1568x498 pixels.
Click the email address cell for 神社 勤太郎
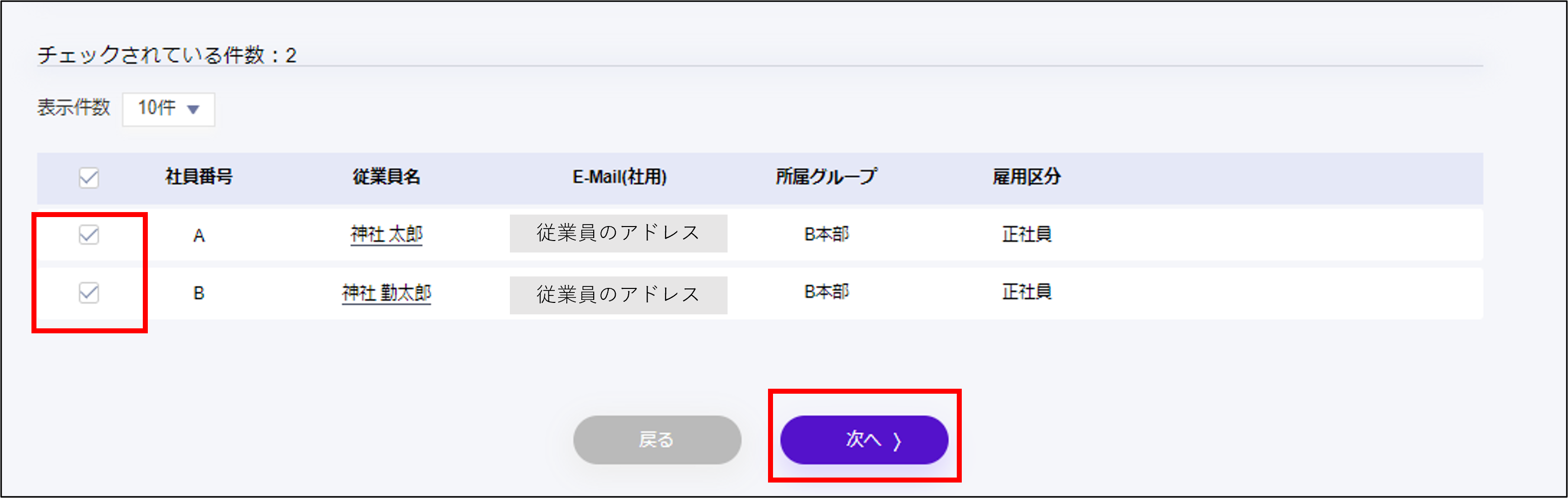[x=618, y=295]
